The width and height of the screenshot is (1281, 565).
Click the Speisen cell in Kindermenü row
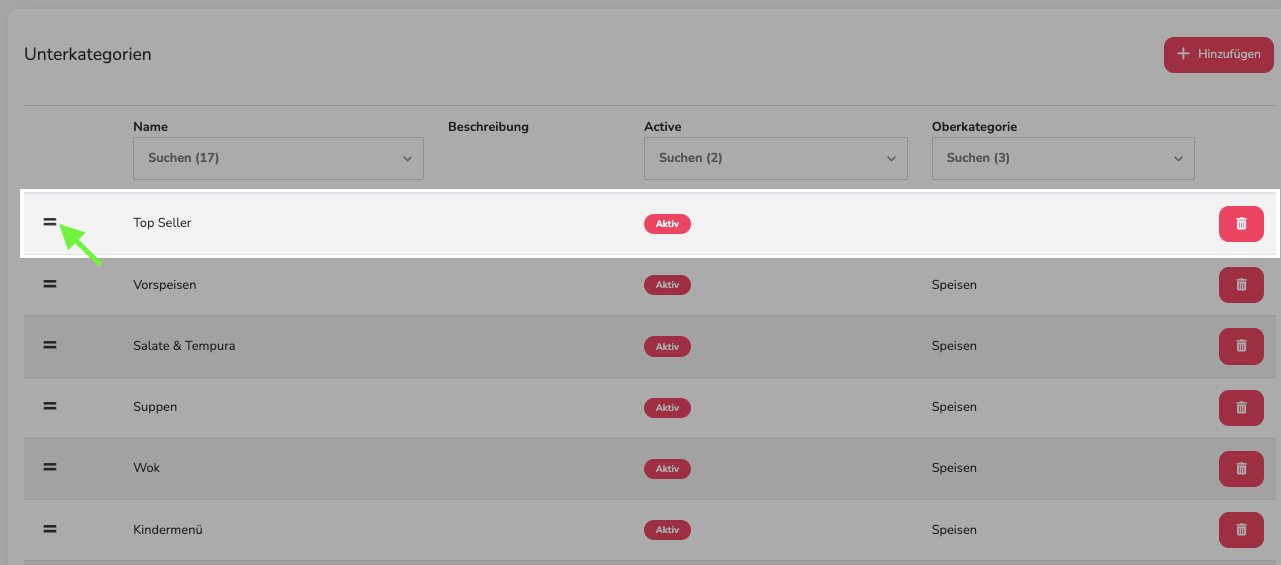pyautogui.click(x=954, y=530)
